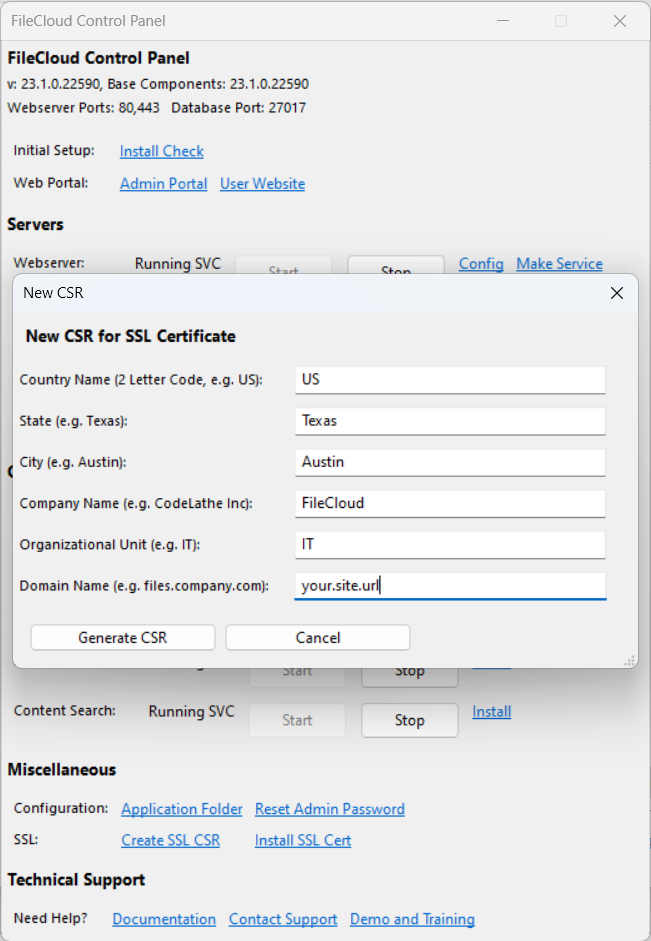Click Reset Admin Password link

[330, 809]
